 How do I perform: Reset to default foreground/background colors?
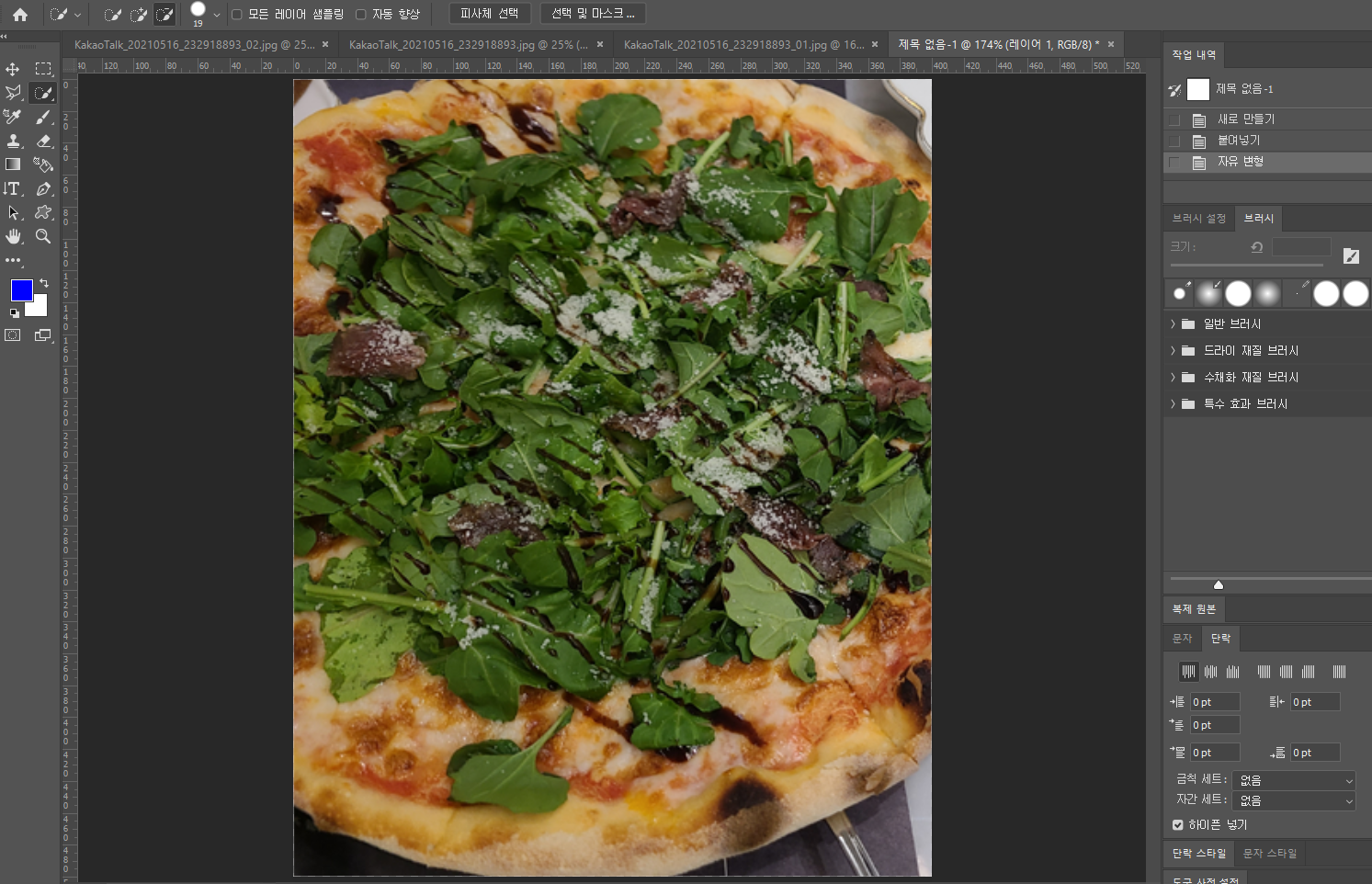14,313
